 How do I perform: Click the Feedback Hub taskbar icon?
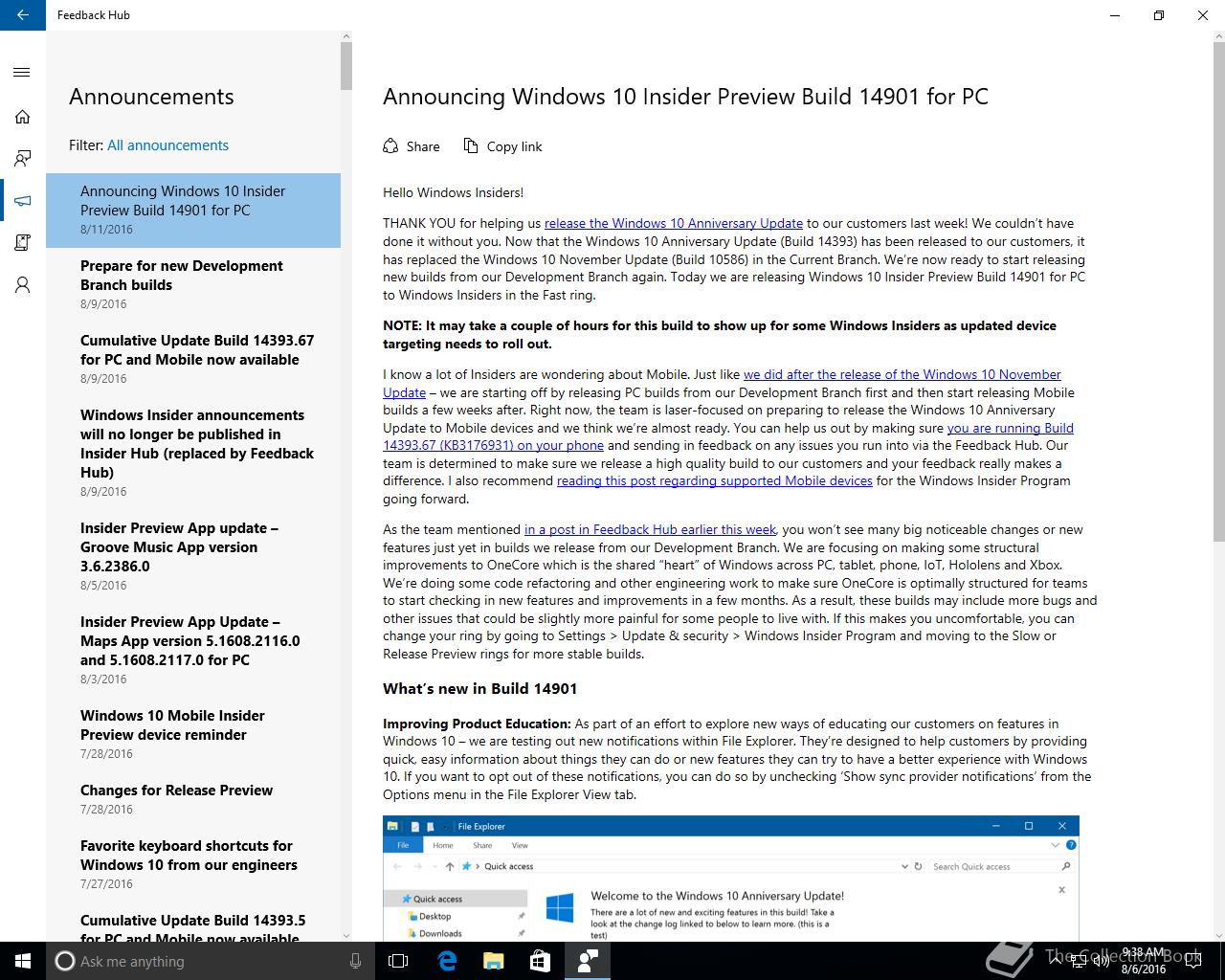(x=587, y=961)
